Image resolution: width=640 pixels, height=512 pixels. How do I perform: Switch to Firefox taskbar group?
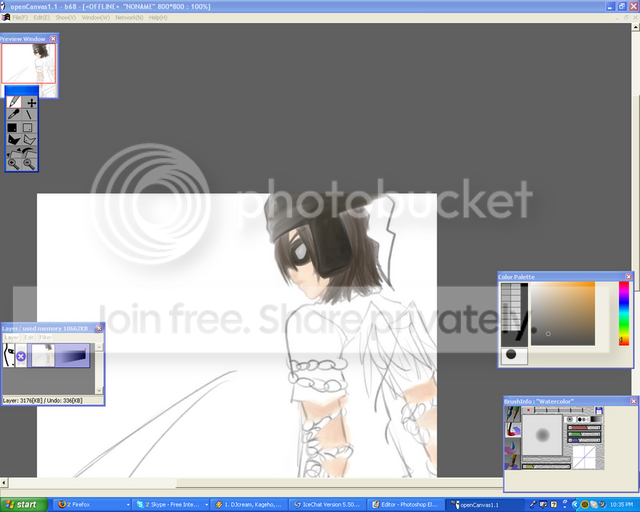[x=93, y=505]
